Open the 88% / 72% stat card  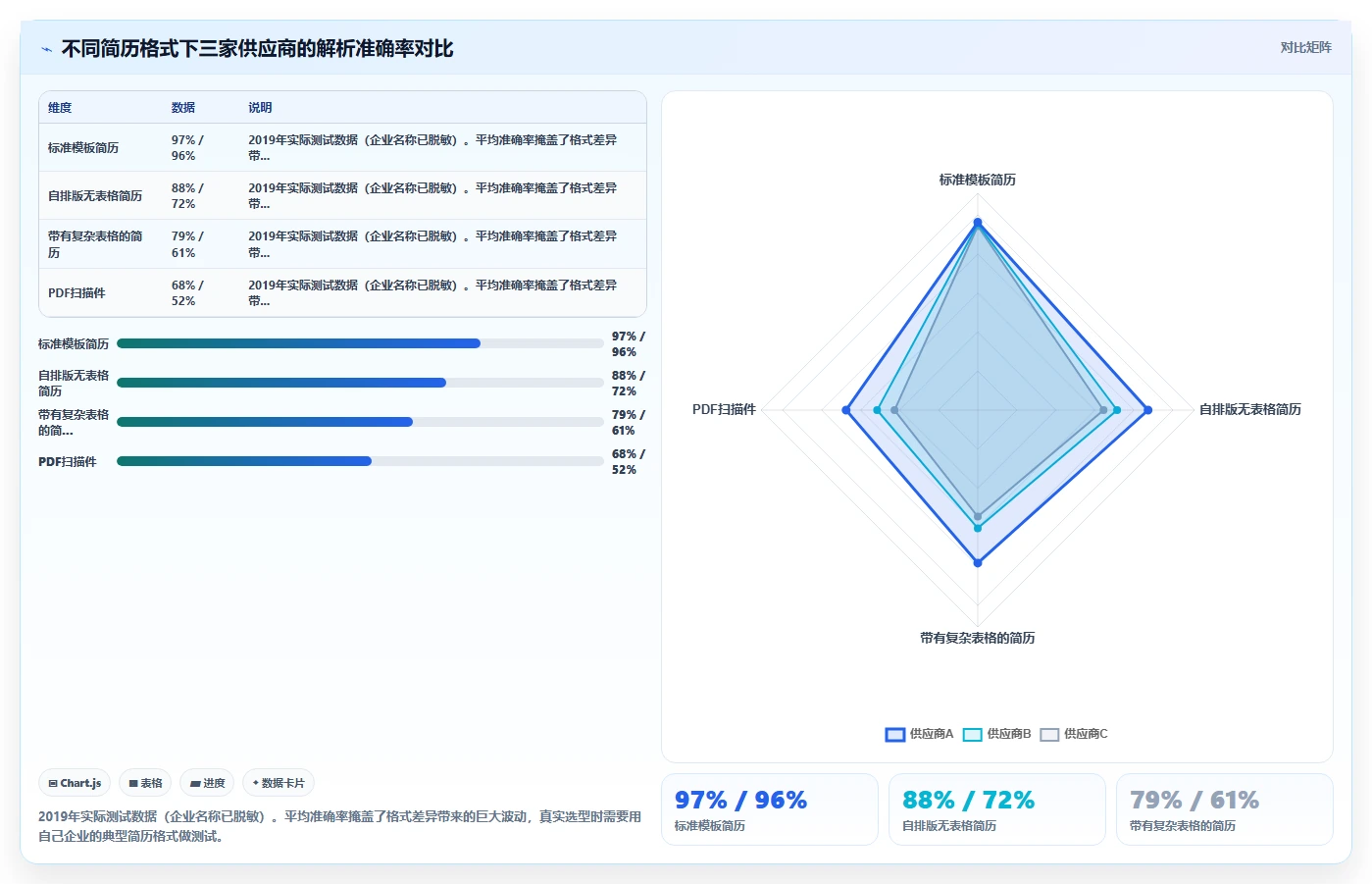point(997,809)
